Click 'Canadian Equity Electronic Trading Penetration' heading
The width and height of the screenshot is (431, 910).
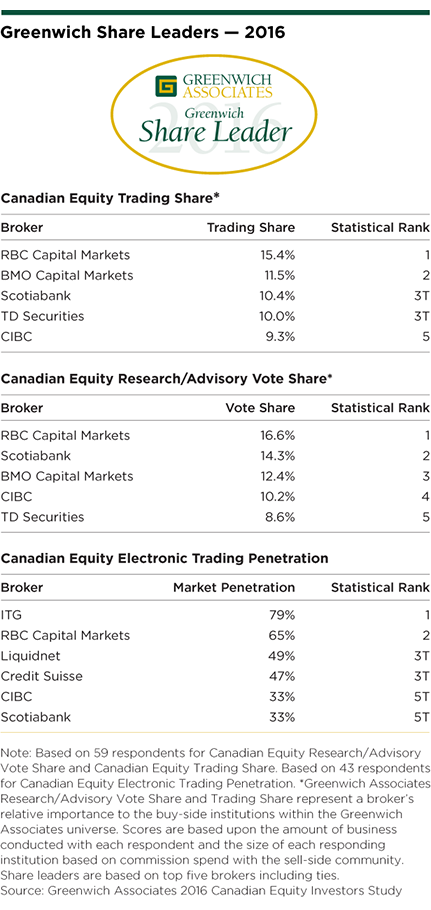[x=164, y=559]
